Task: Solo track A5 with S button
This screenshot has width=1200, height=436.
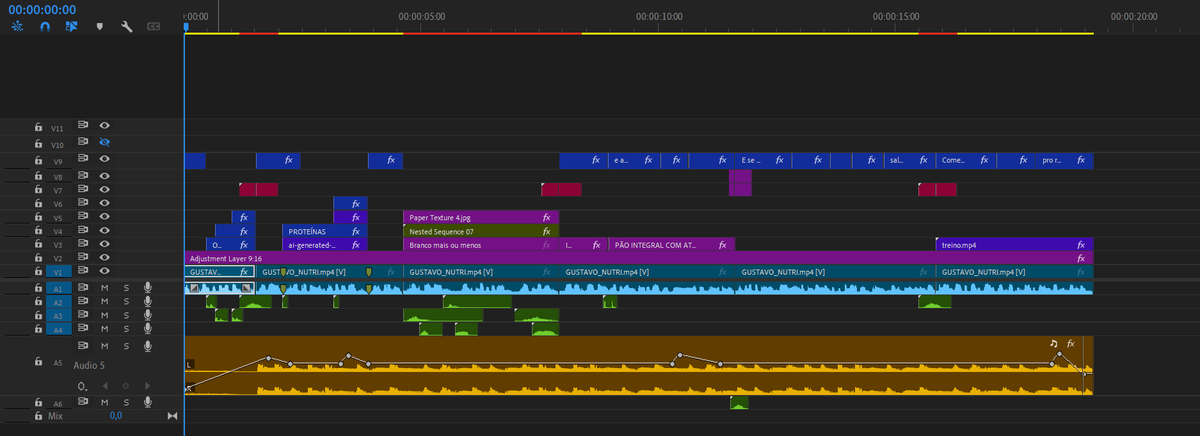Action: (x=126, y=346)
